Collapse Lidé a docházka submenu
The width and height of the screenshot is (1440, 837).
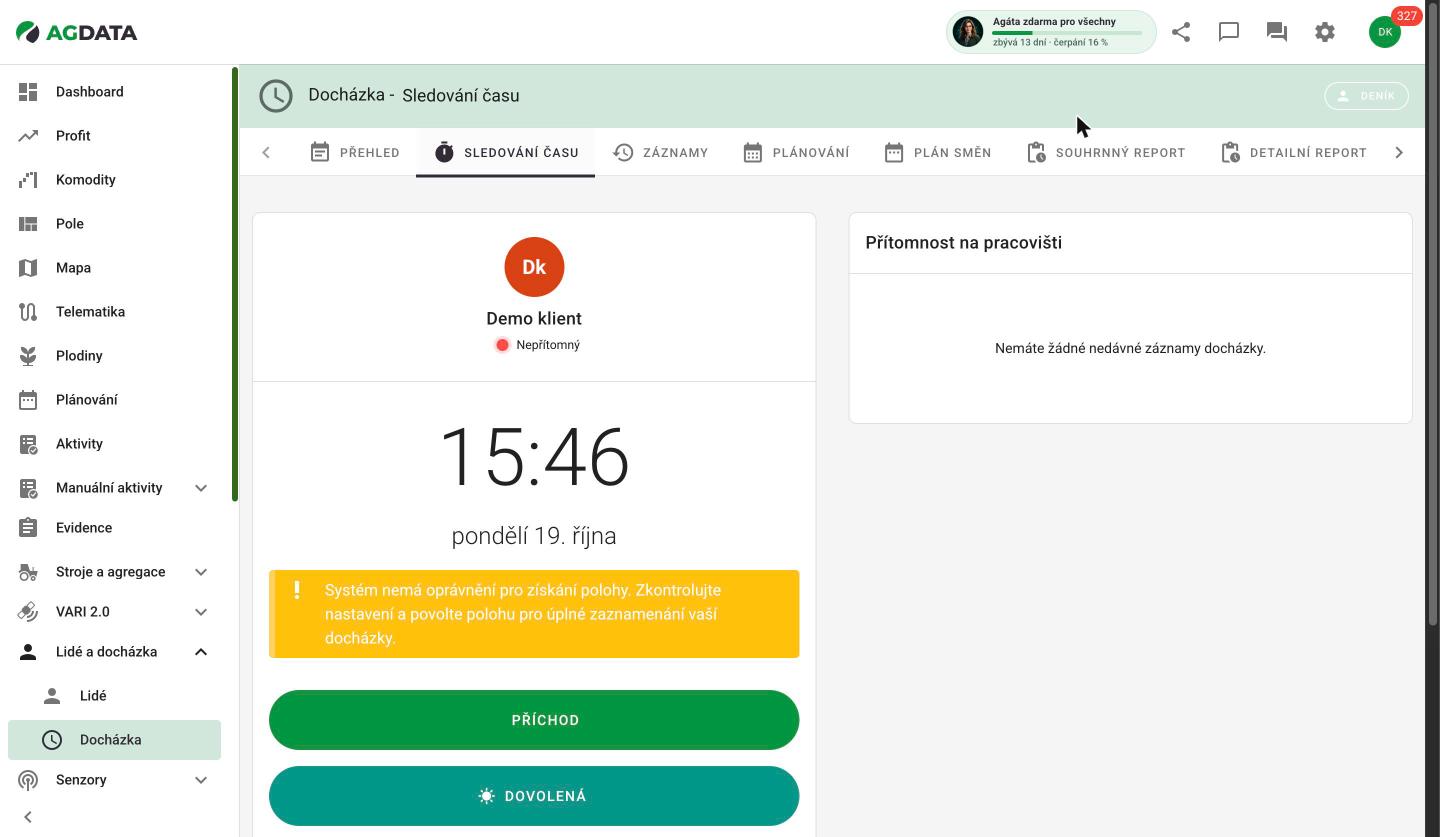click(201, 652)
